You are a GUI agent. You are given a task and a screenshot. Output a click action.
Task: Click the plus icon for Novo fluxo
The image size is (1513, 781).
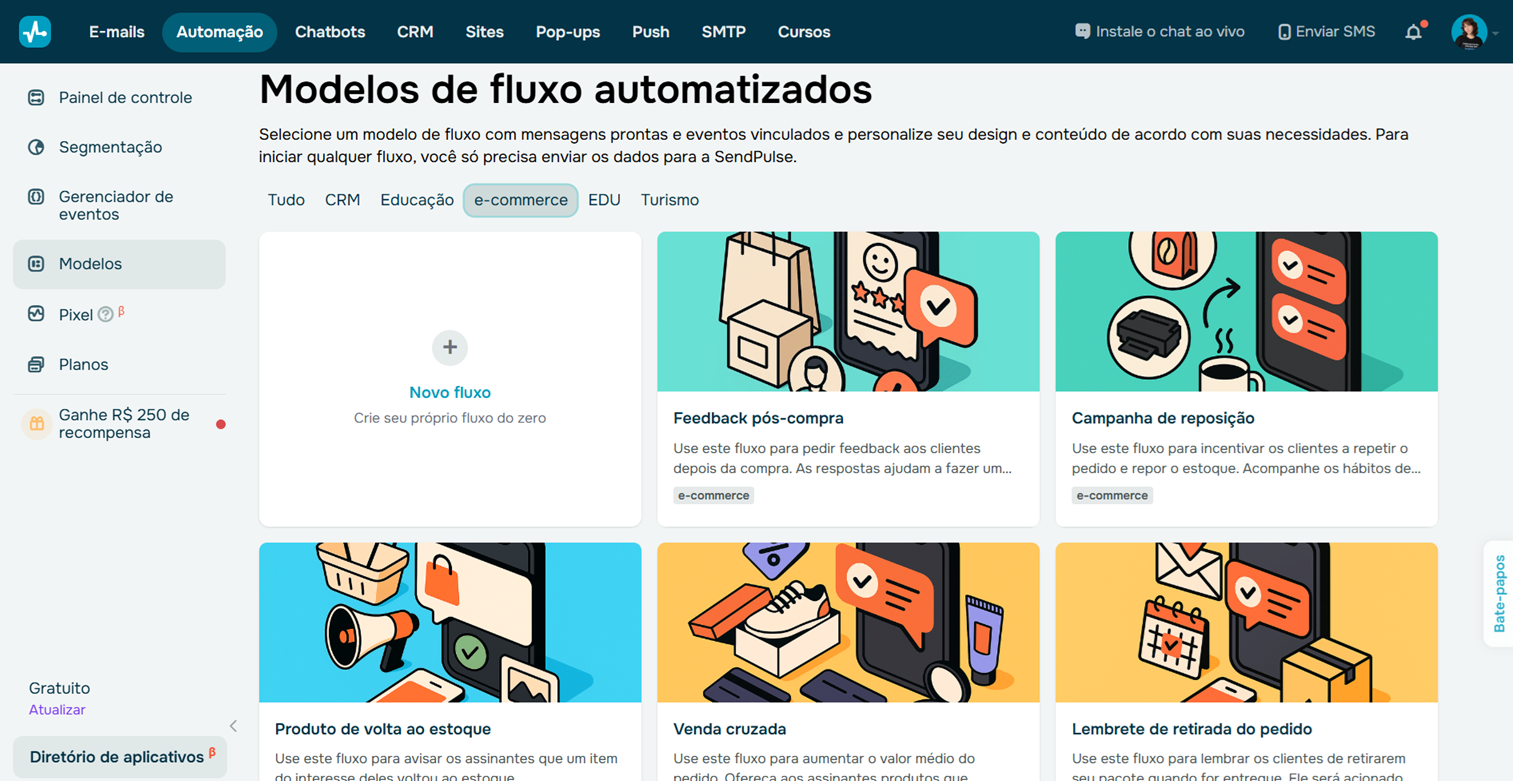click(x=450, y=347)
